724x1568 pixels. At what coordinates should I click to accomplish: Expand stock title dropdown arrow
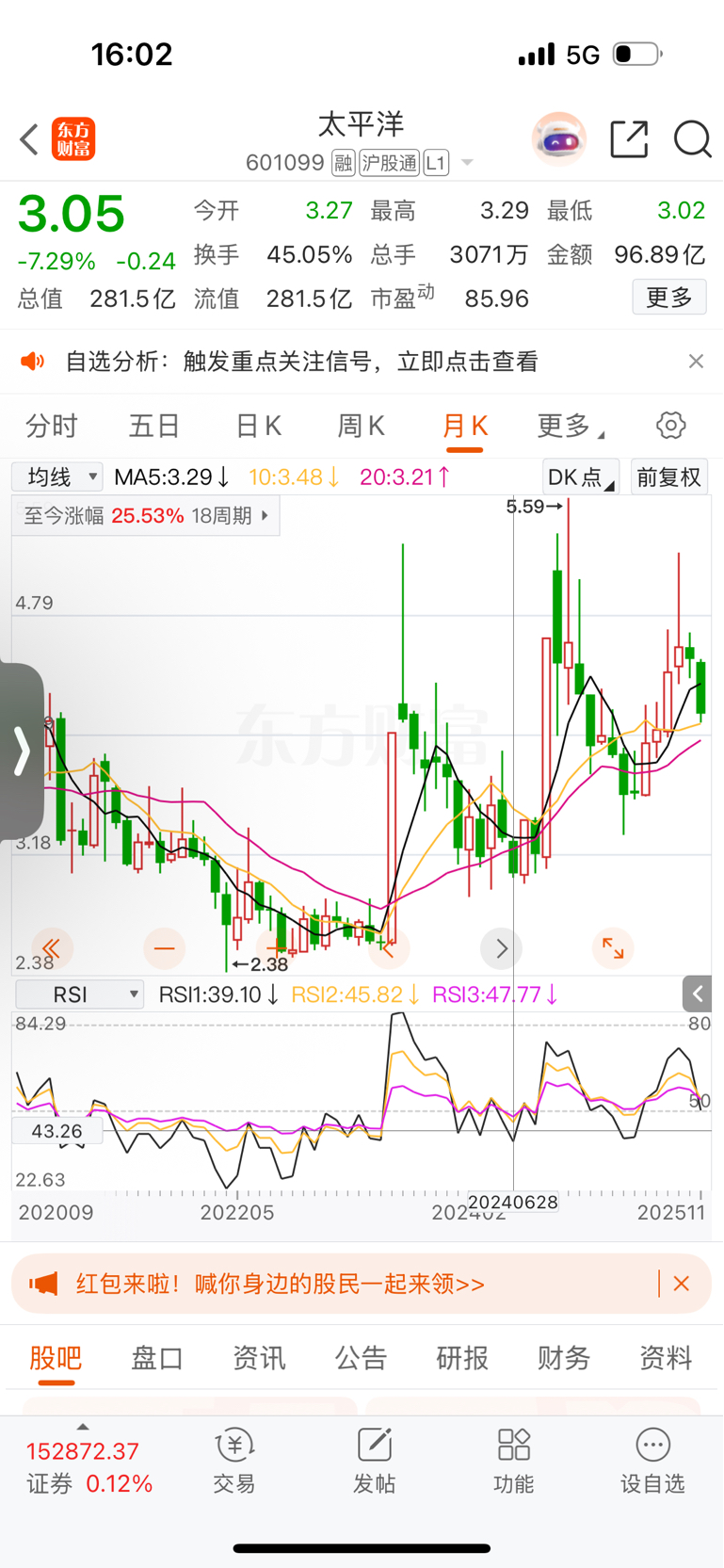click(467, 163)
